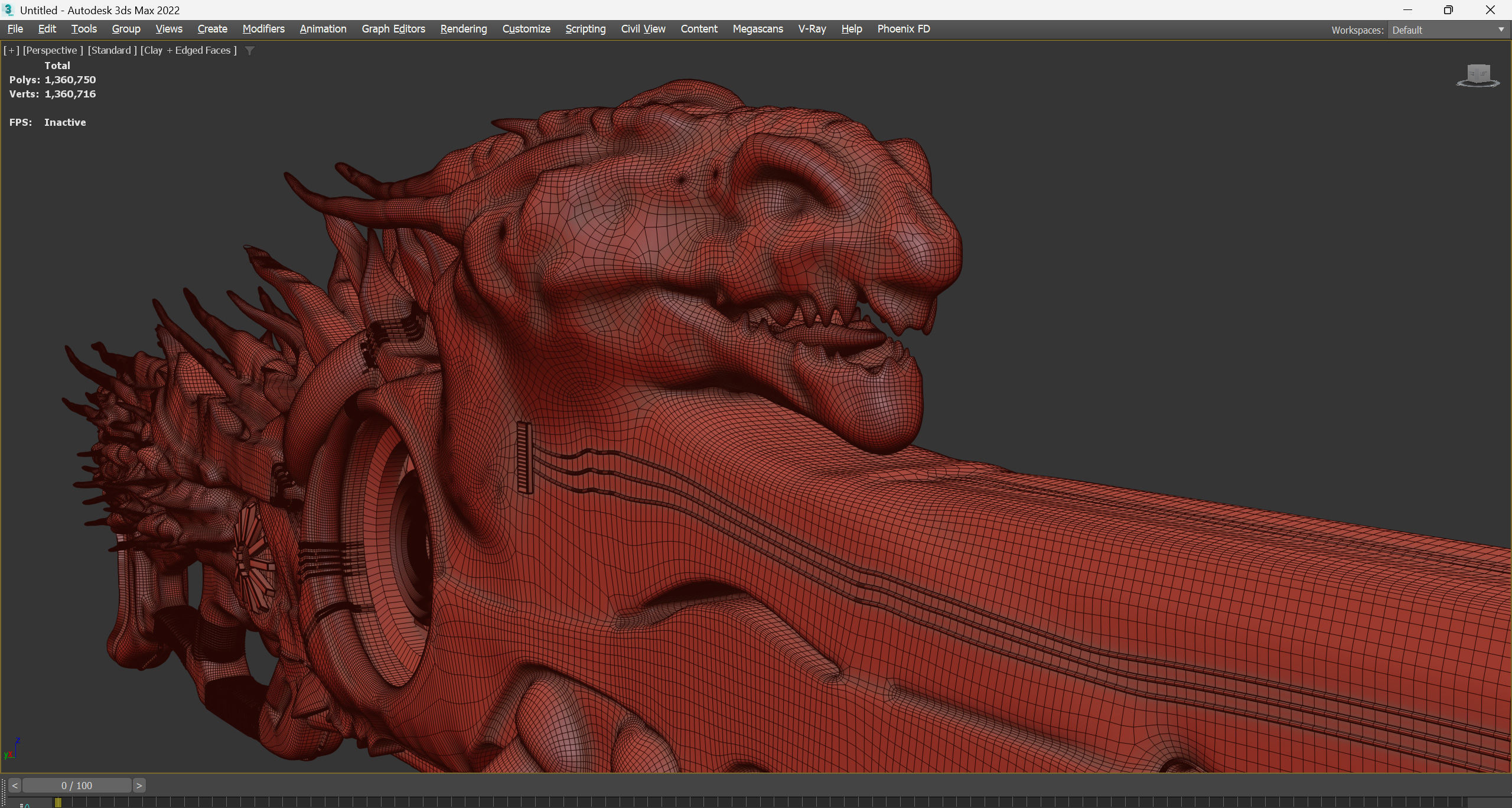Image resolution: width=1512 pixels, height=808 pixels.
Task: Click the yellow frame marker on the track bar
Action: [x=58, y=803]
